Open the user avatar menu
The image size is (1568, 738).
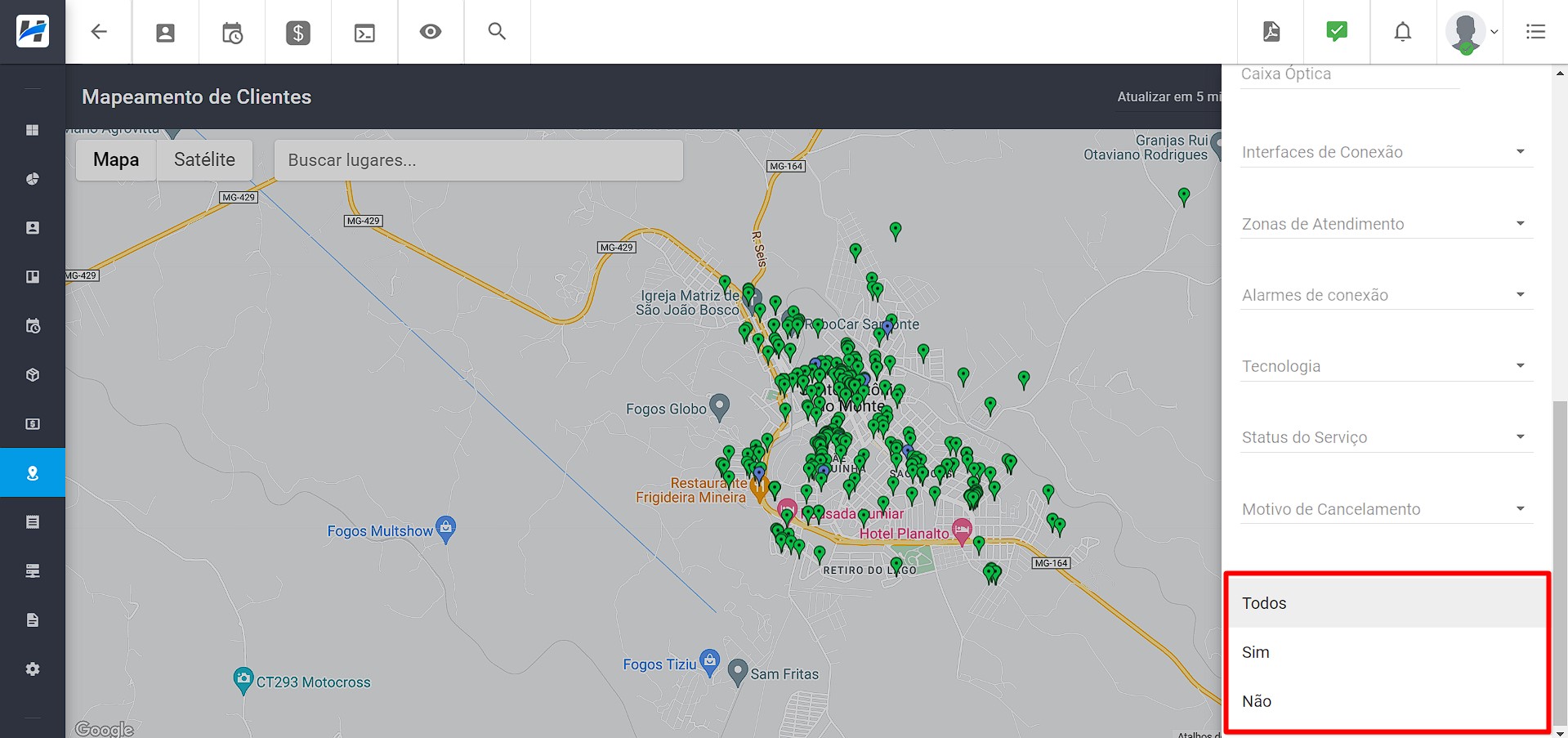(1470, 33)
